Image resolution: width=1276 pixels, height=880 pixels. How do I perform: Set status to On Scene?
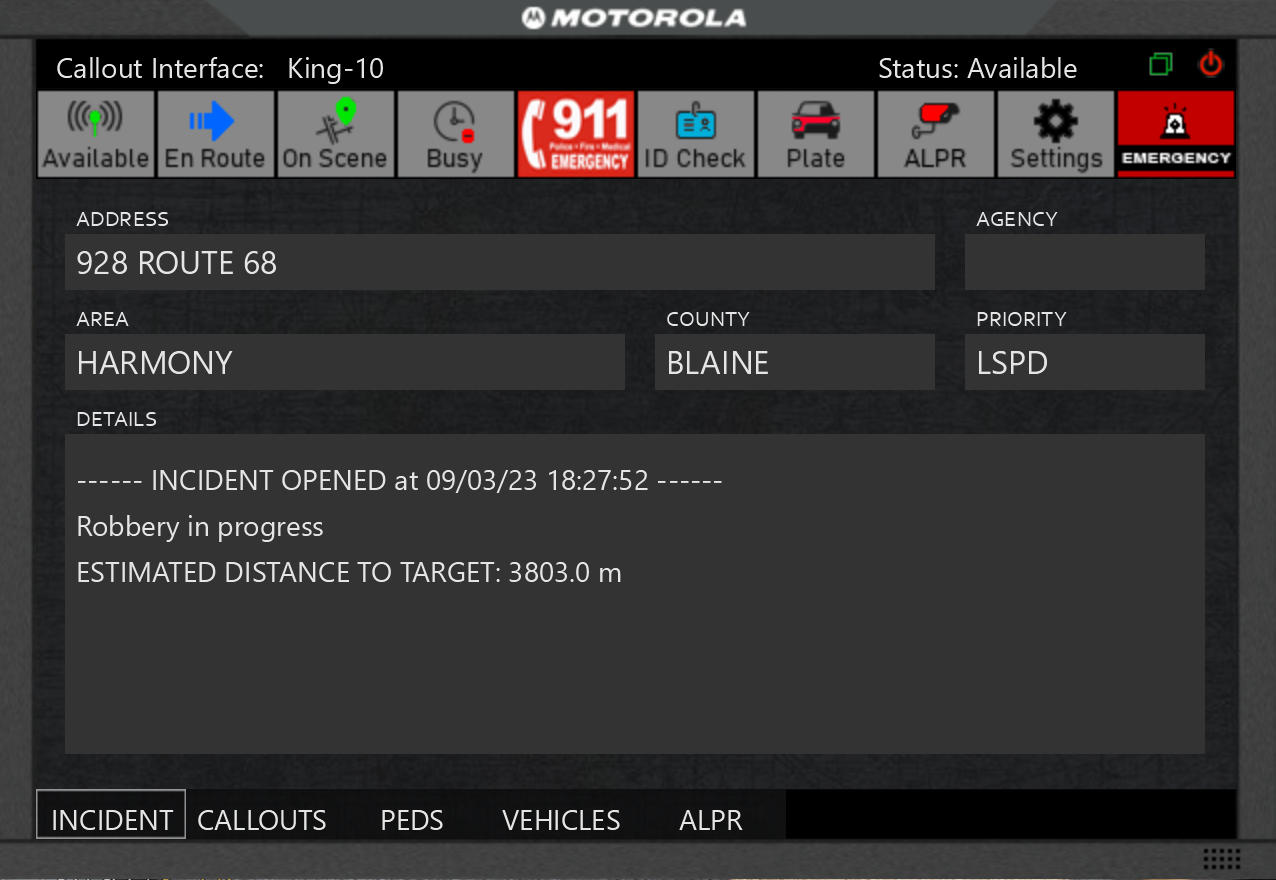pos(335,134)
